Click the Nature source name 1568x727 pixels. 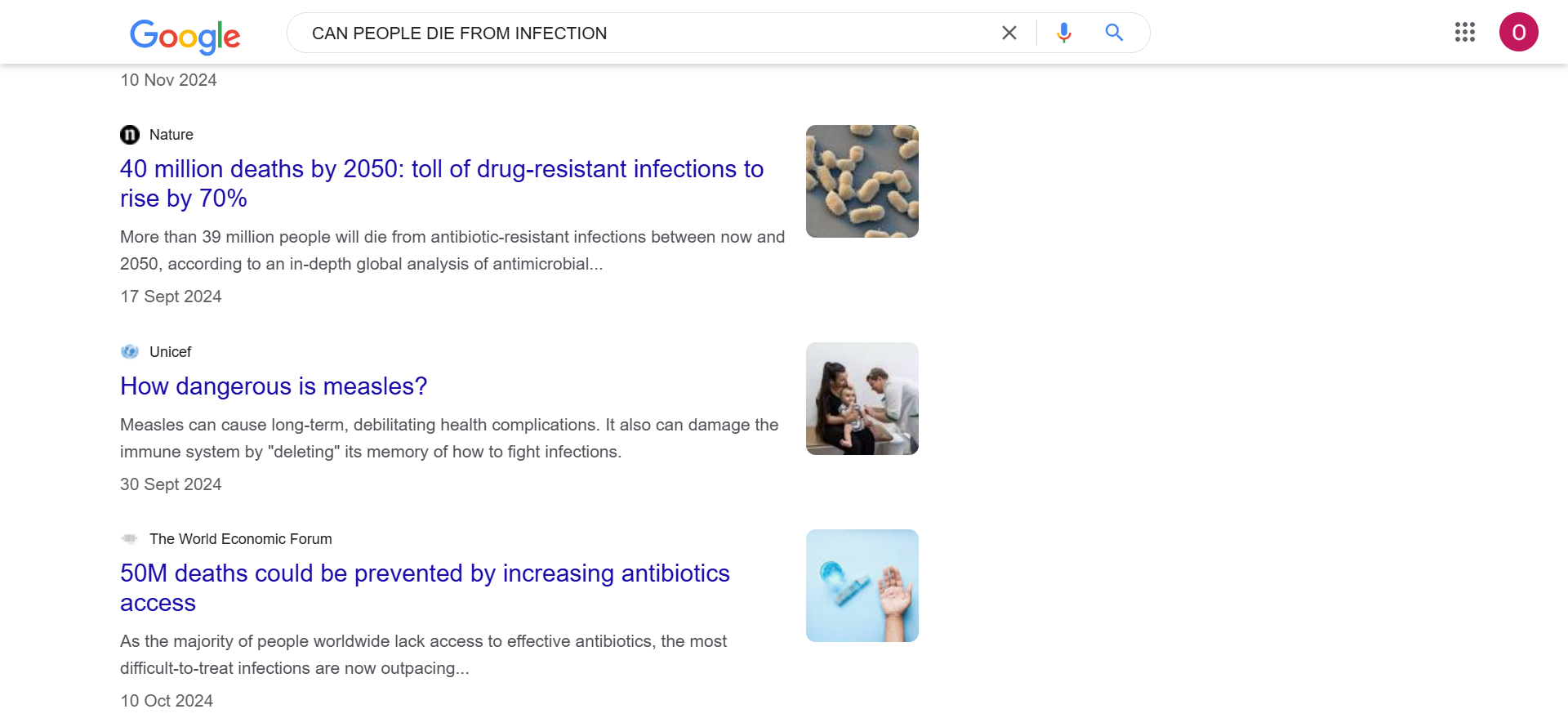click(171, 135)
